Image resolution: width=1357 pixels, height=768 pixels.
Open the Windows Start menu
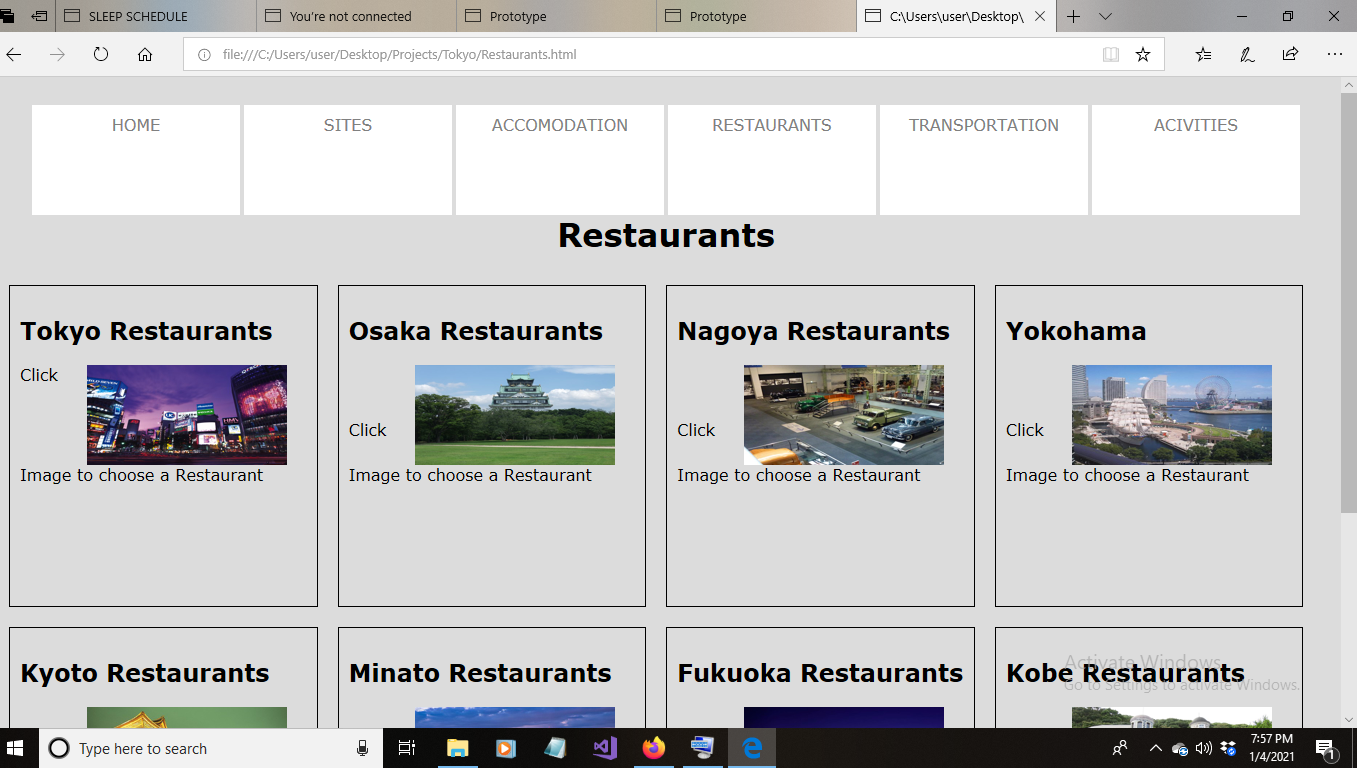[16, 748]
